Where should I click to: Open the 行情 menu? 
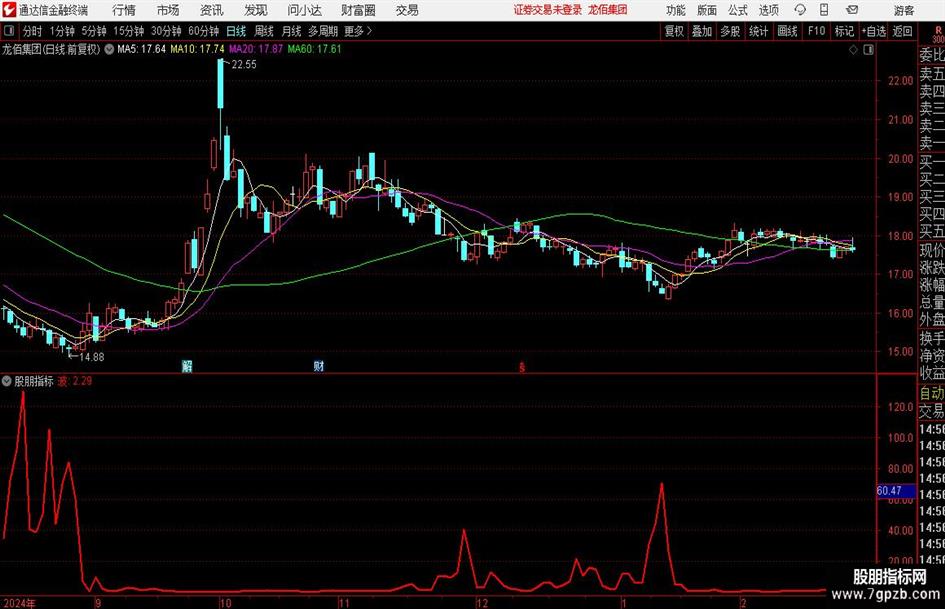click(x=124, y=10)
